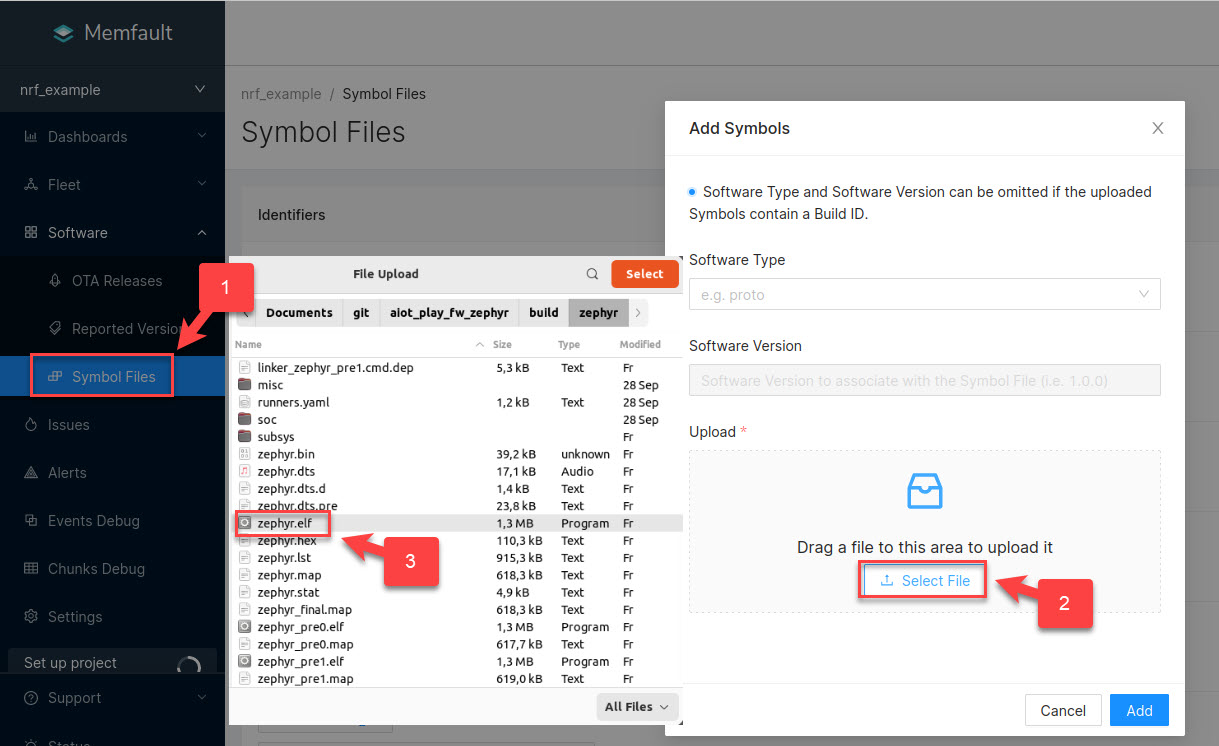Open Symbol Files in sidebar
1219x746 pixels.
(112, 376)
